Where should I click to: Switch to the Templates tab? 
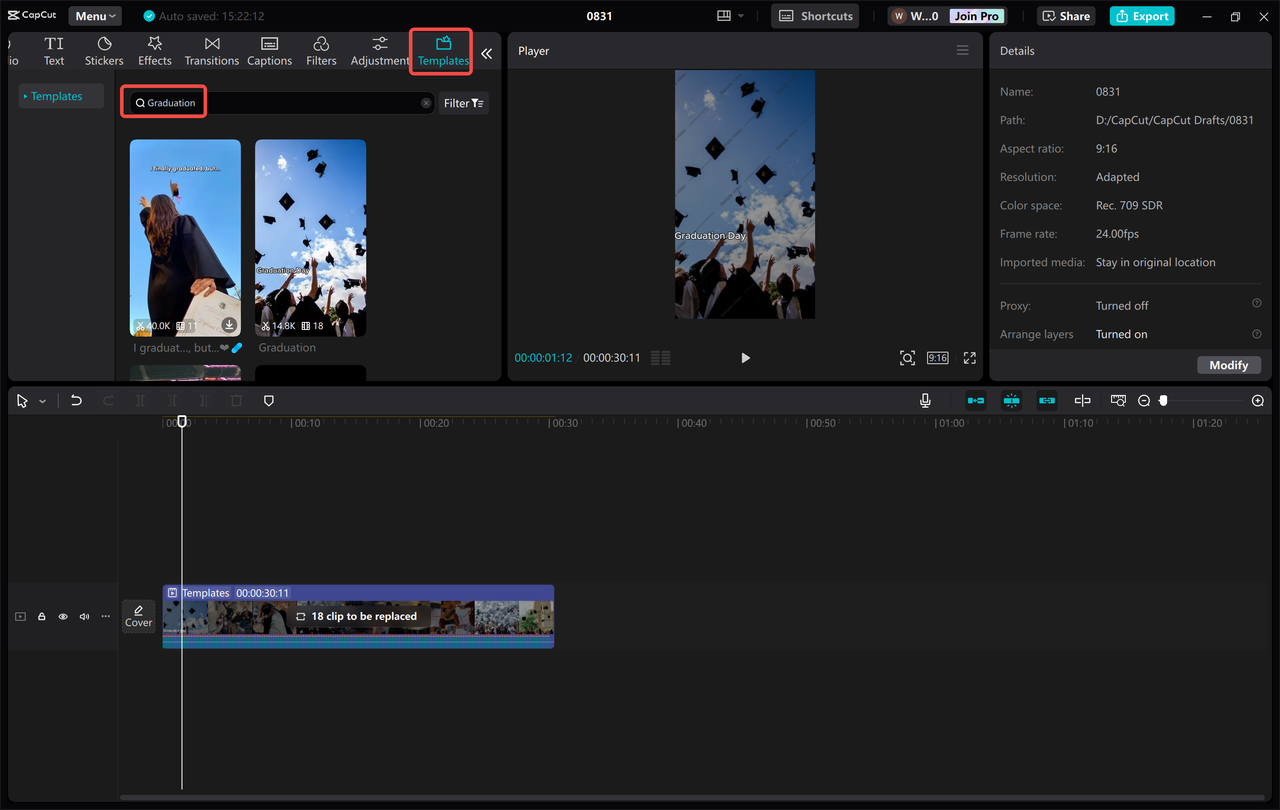[441, 50]
